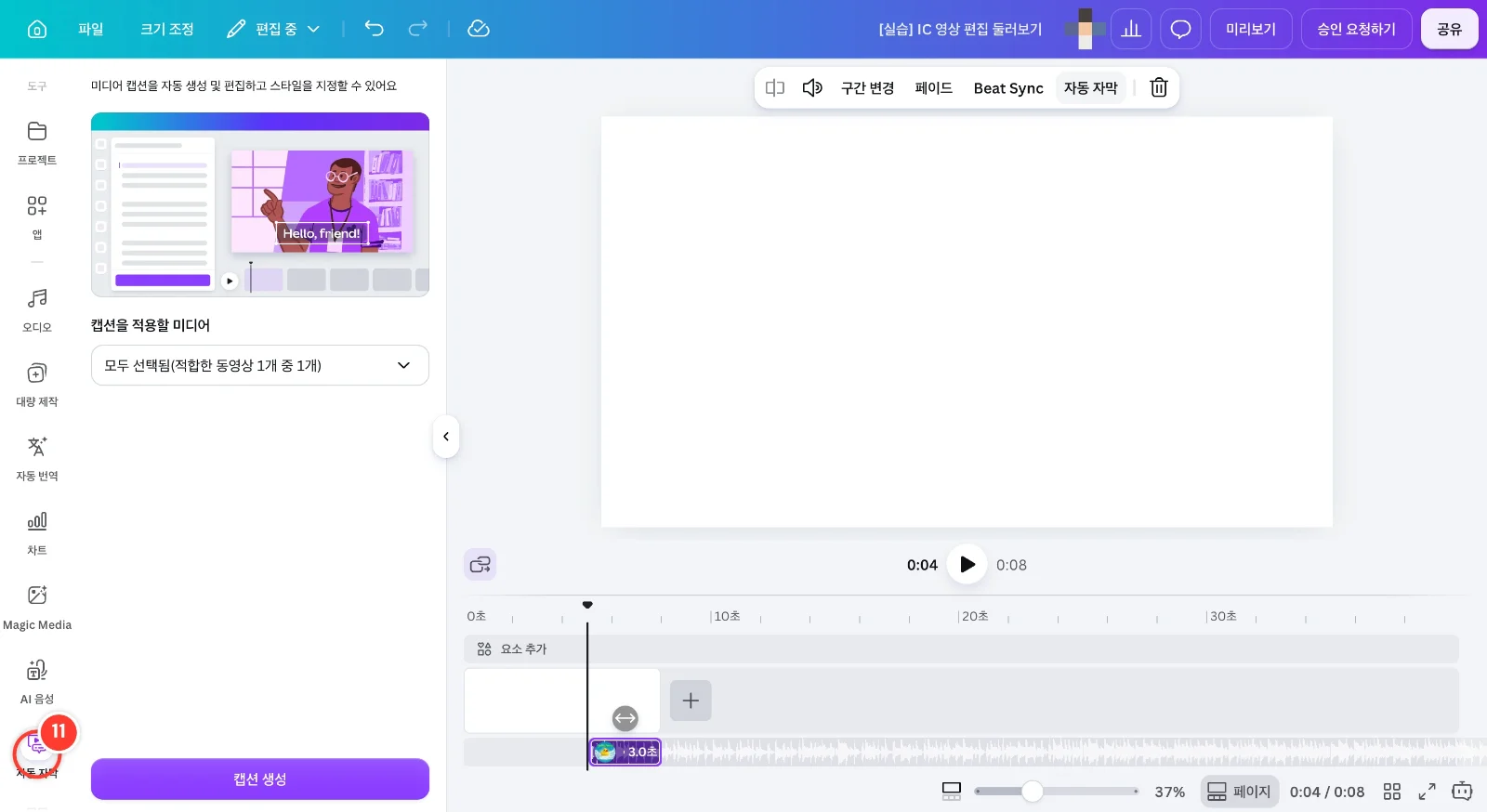
Task: Click the timeline playhead marker
Action: pyautogui.click(x=587, y=605)
